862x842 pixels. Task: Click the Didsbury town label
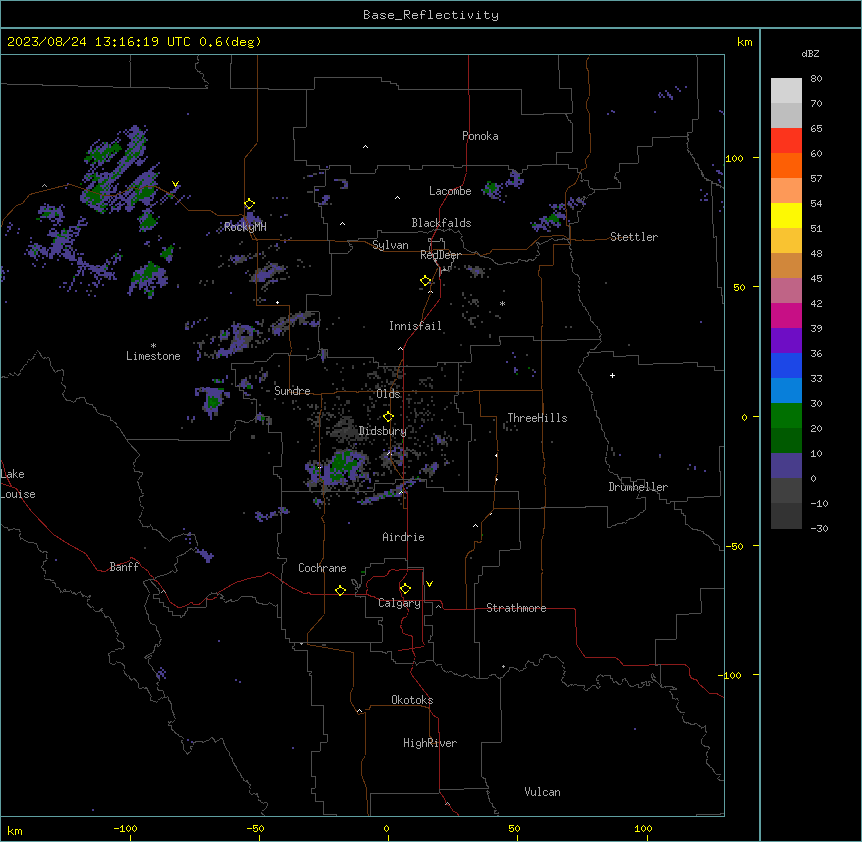pos(383,431)
